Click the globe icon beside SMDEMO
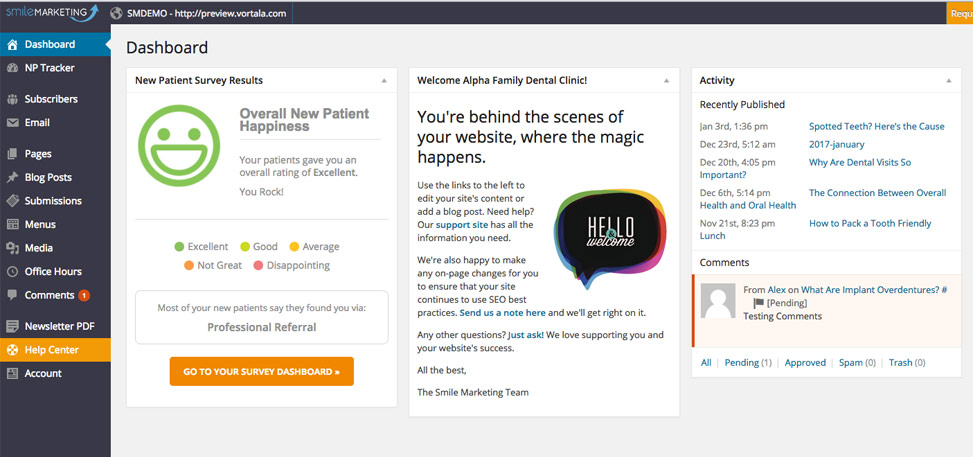This screenshot has height=457, width=973. point(116,13)
